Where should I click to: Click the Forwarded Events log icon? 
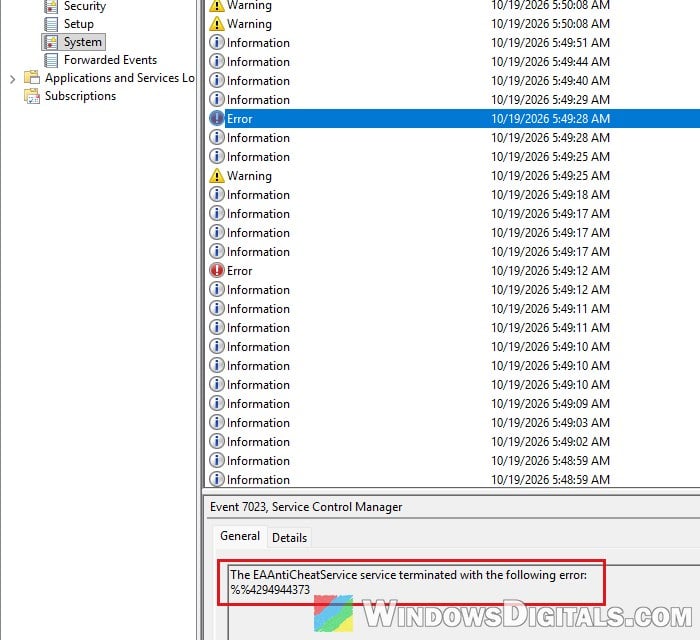[x=51, y=60]
